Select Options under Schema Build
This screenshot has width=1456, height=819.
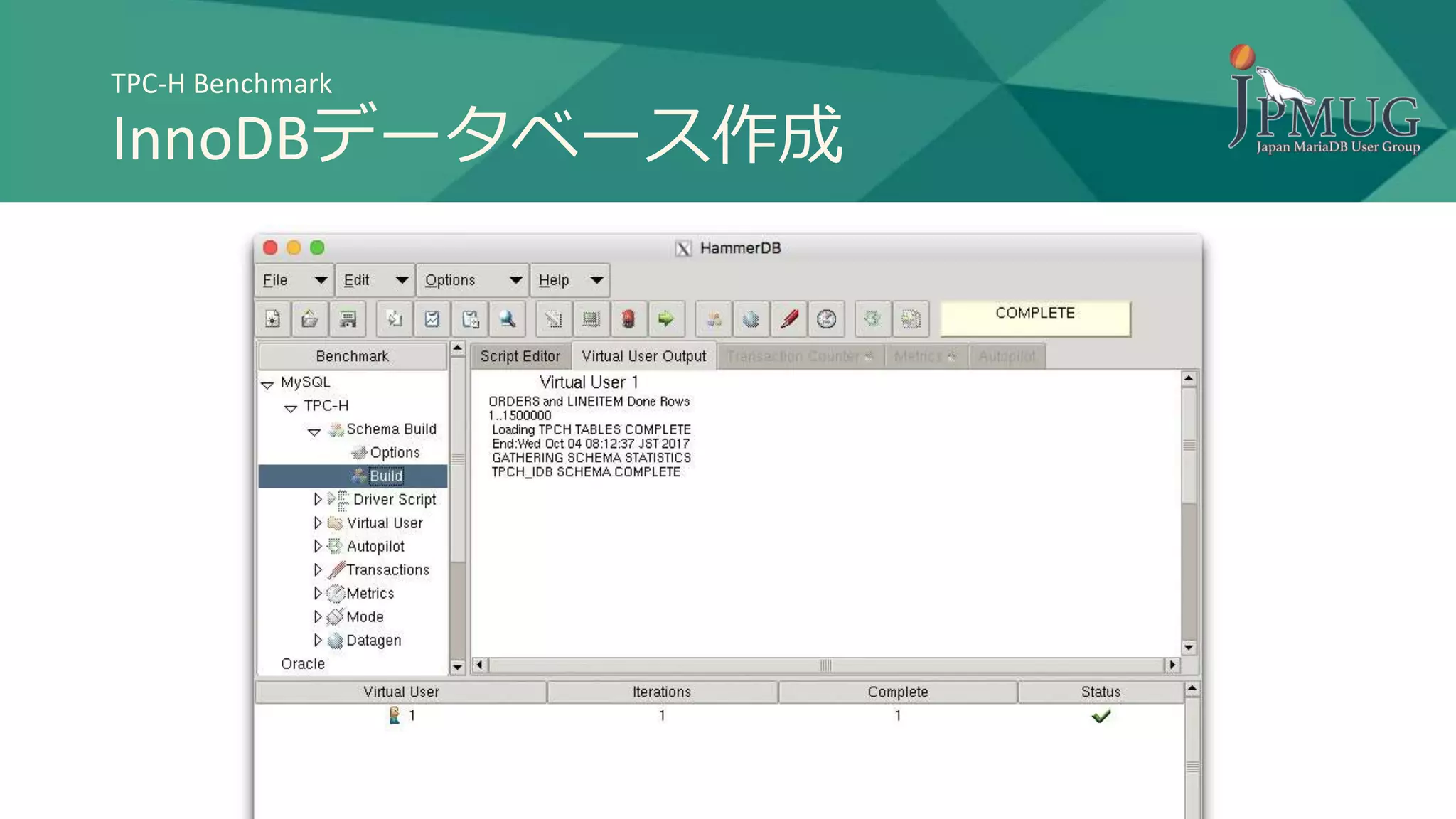click(395, 453)
